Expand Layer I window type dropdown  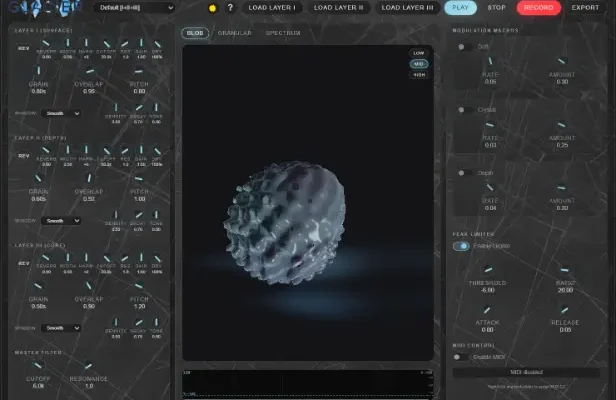point(61,113)
